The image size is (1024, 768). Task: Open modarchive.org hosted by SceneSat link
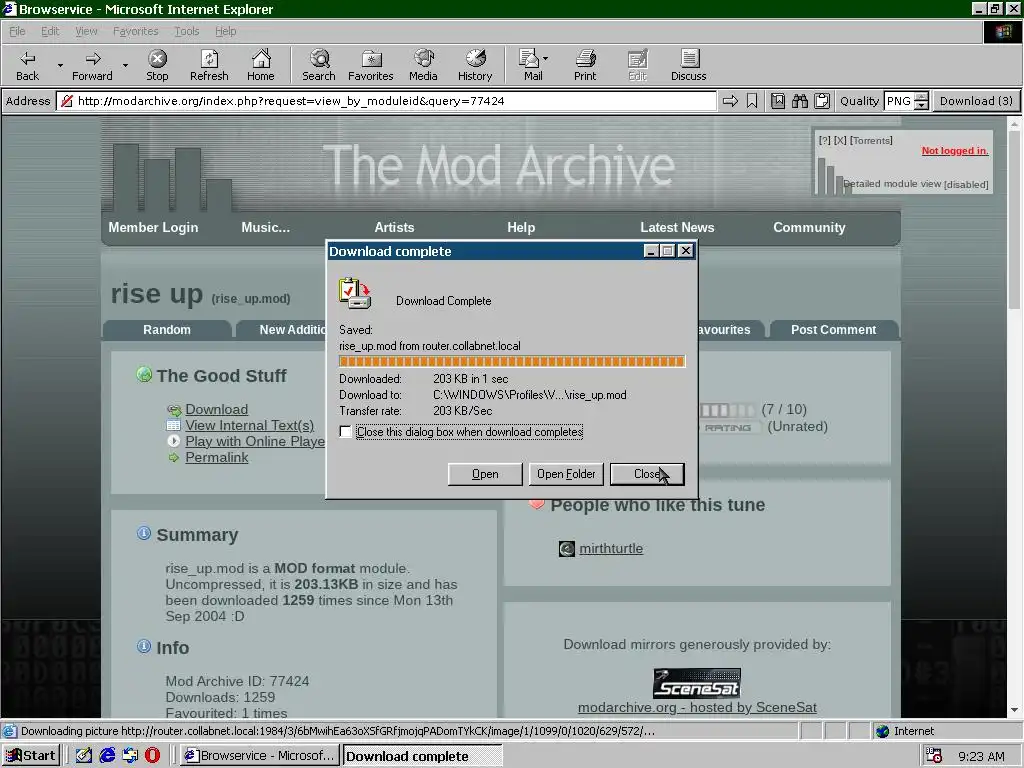pos(697,707)
